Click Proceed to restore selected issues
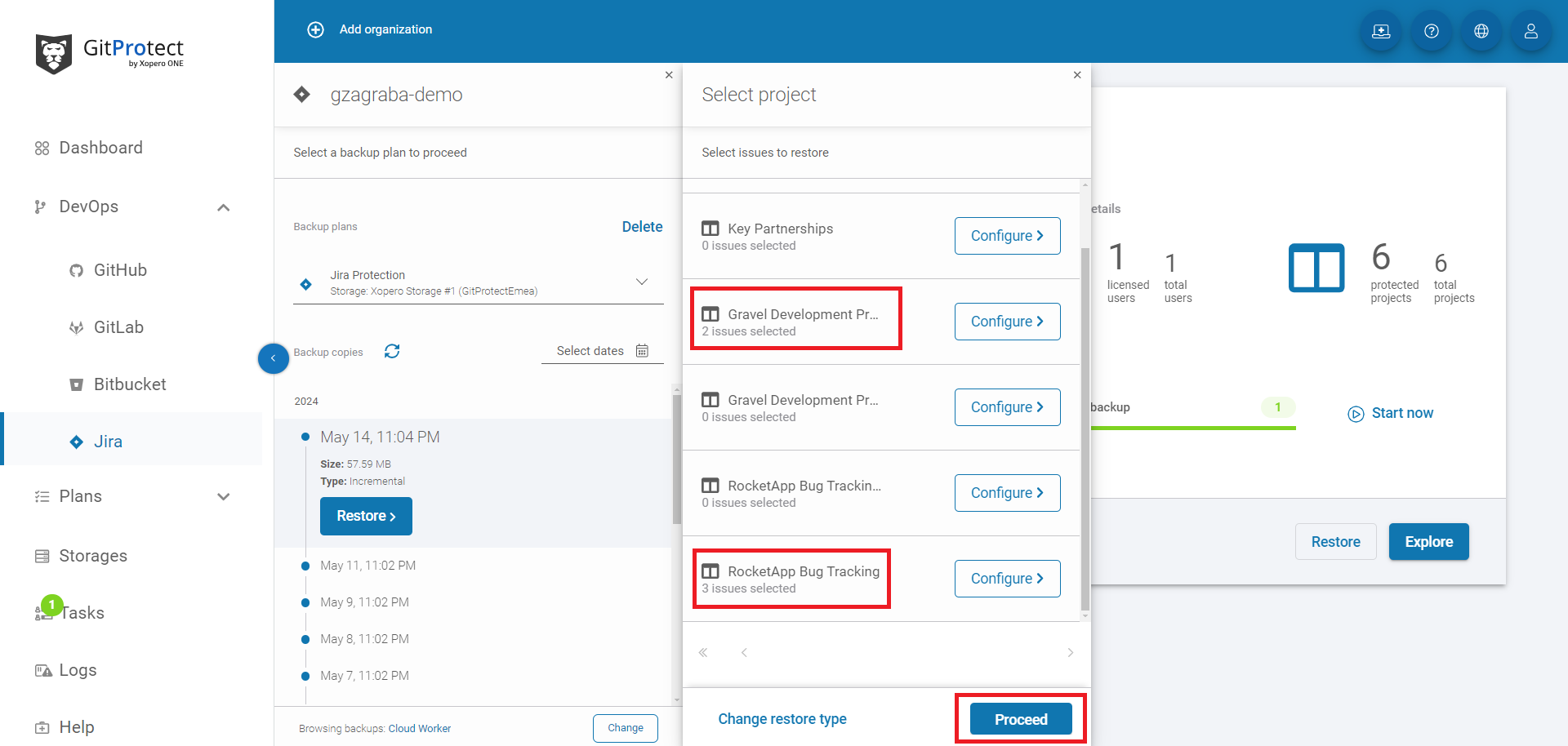1568x746 pixels. tap(1020, 719)
